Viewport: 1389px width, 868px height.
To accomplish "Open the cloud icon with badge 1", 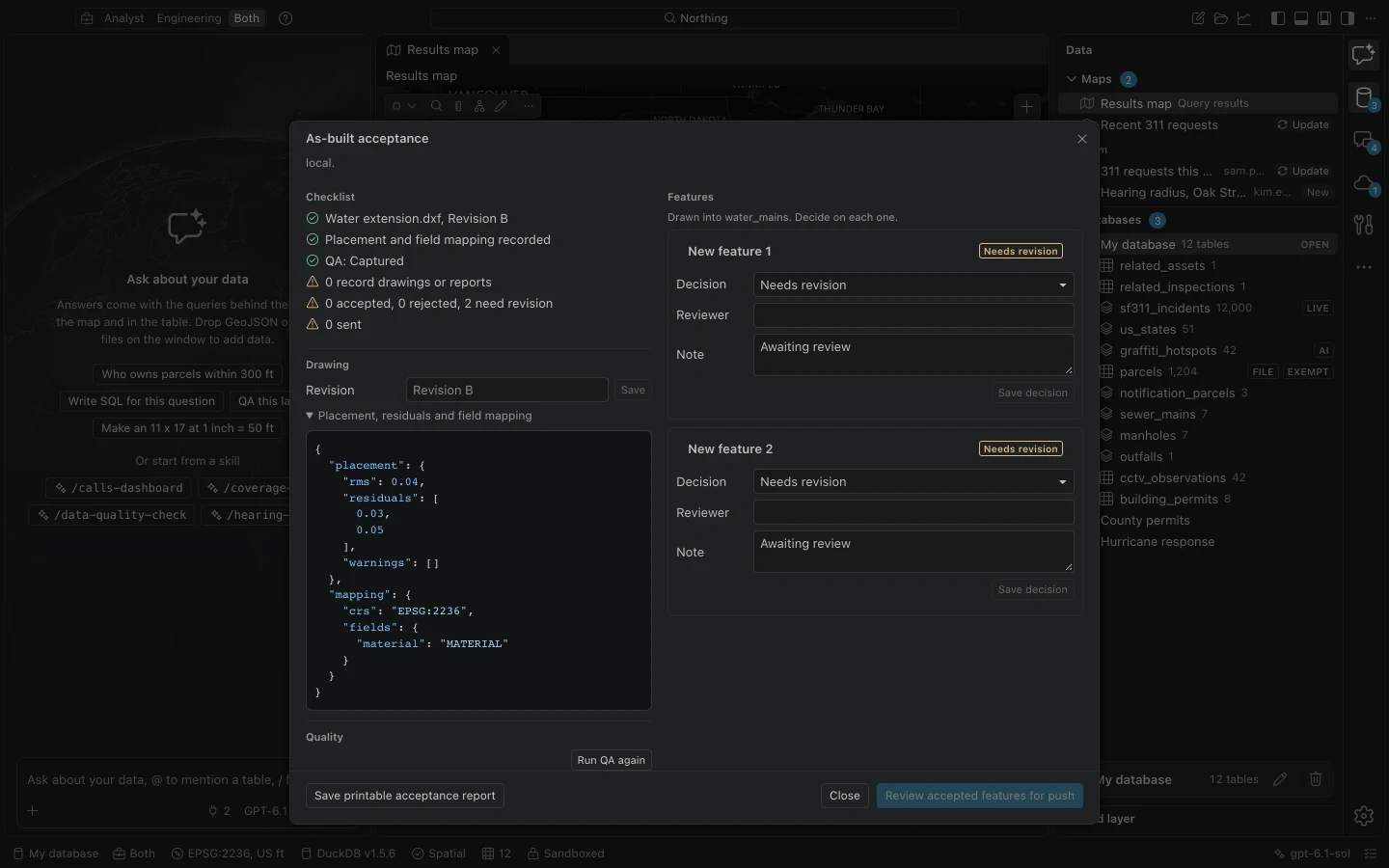I will (1363, 183).
